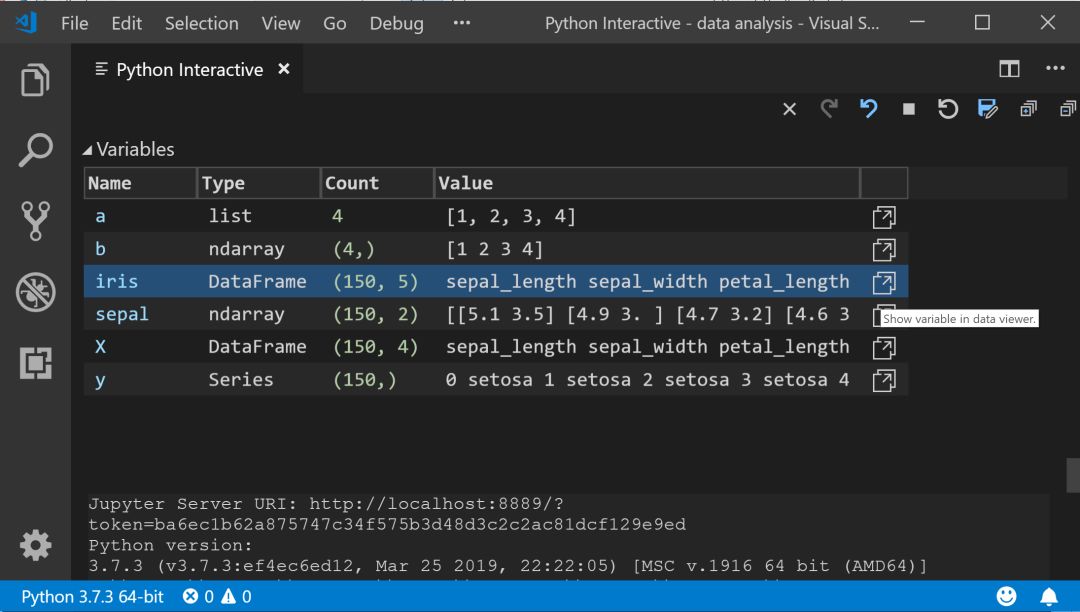Collapse the Variables section
Screen dimensions: 1080x612
(x=89, y=150)
